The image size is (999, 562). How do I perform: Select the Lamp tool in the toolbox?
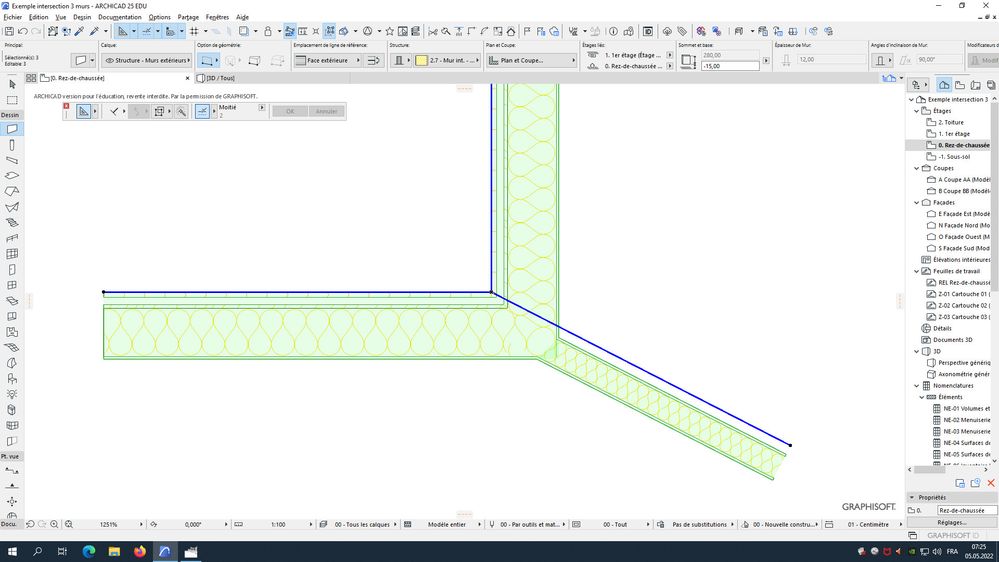pyautogui.click(x=12, y=394)
